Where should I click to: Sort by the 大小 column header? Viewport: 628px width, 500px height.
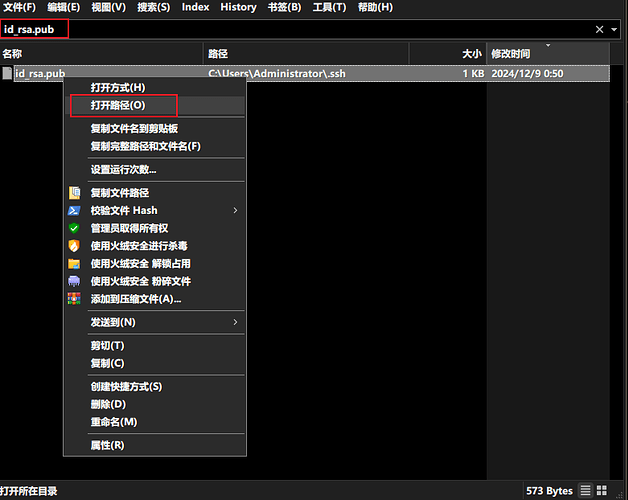(448, 54)
